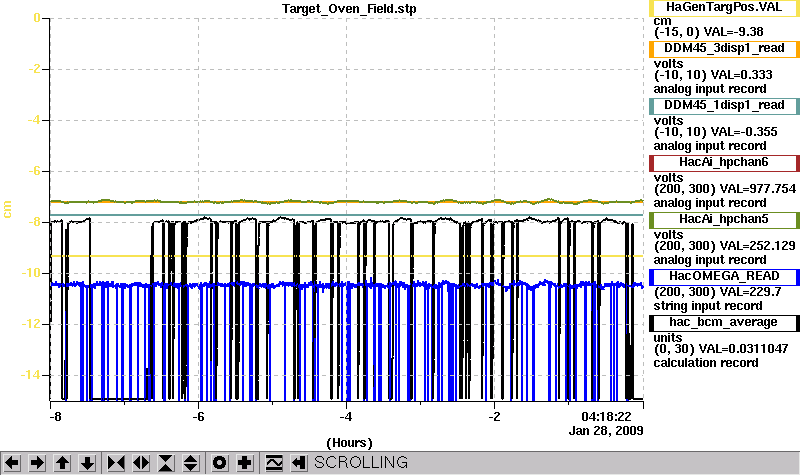The height and width of the screenshot is (475, 800).
Task: Click the -10 tick label on the y-axis
Action: coord(30,273)
